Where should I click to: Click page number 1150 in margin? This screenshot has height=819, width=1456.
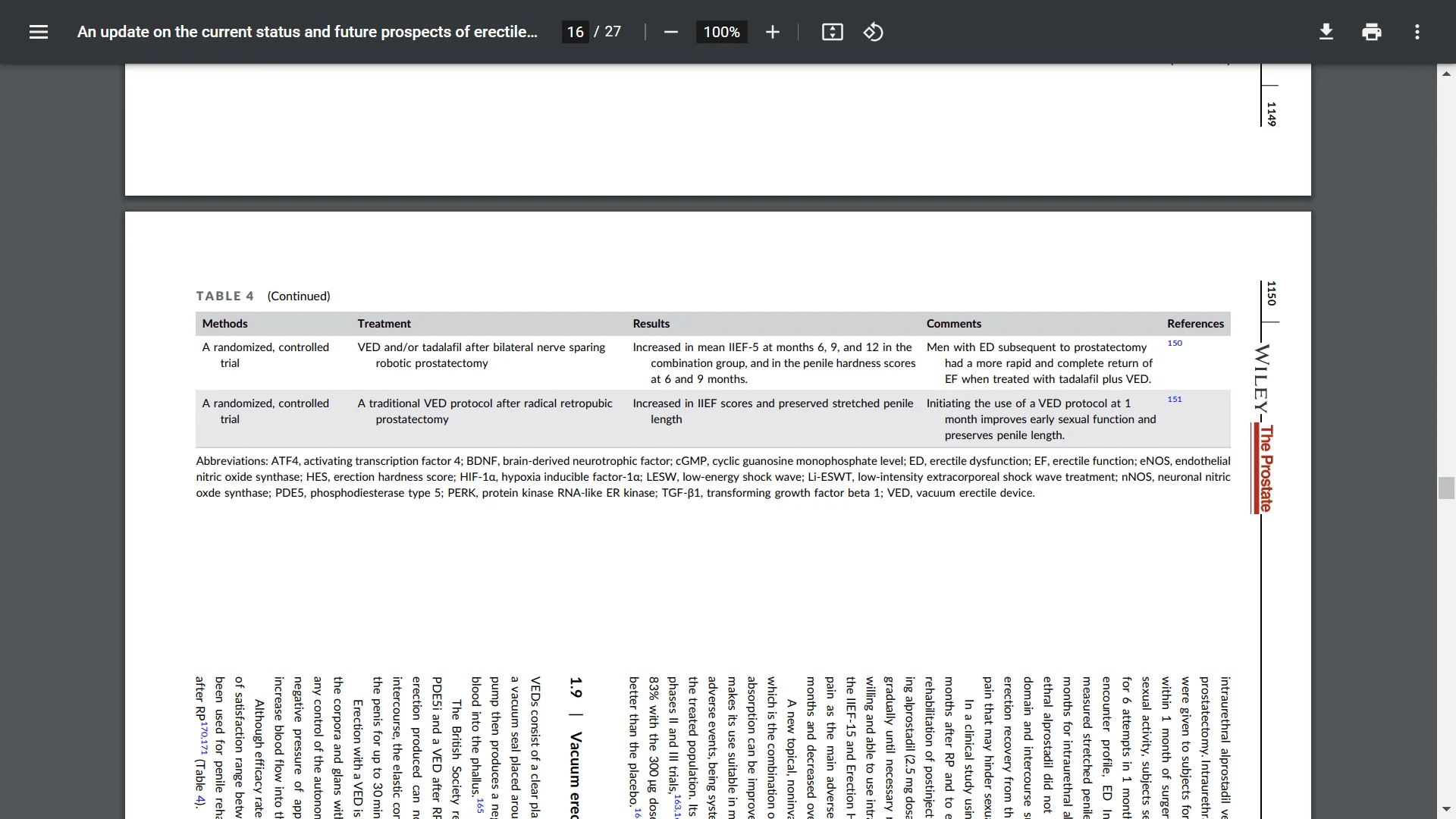(x=1272, y=293)
